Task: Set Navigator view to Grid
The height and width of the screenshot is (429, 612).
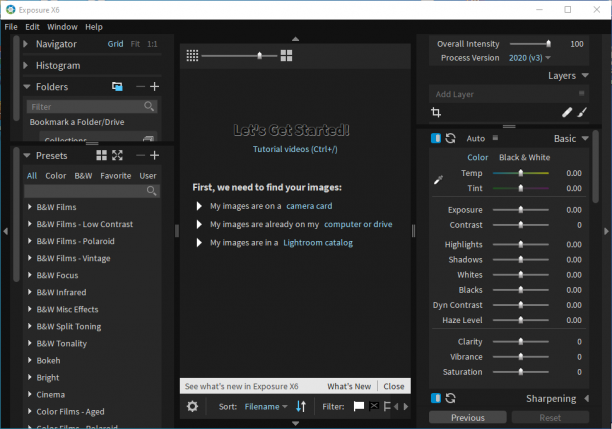Action: coord(116,44)
